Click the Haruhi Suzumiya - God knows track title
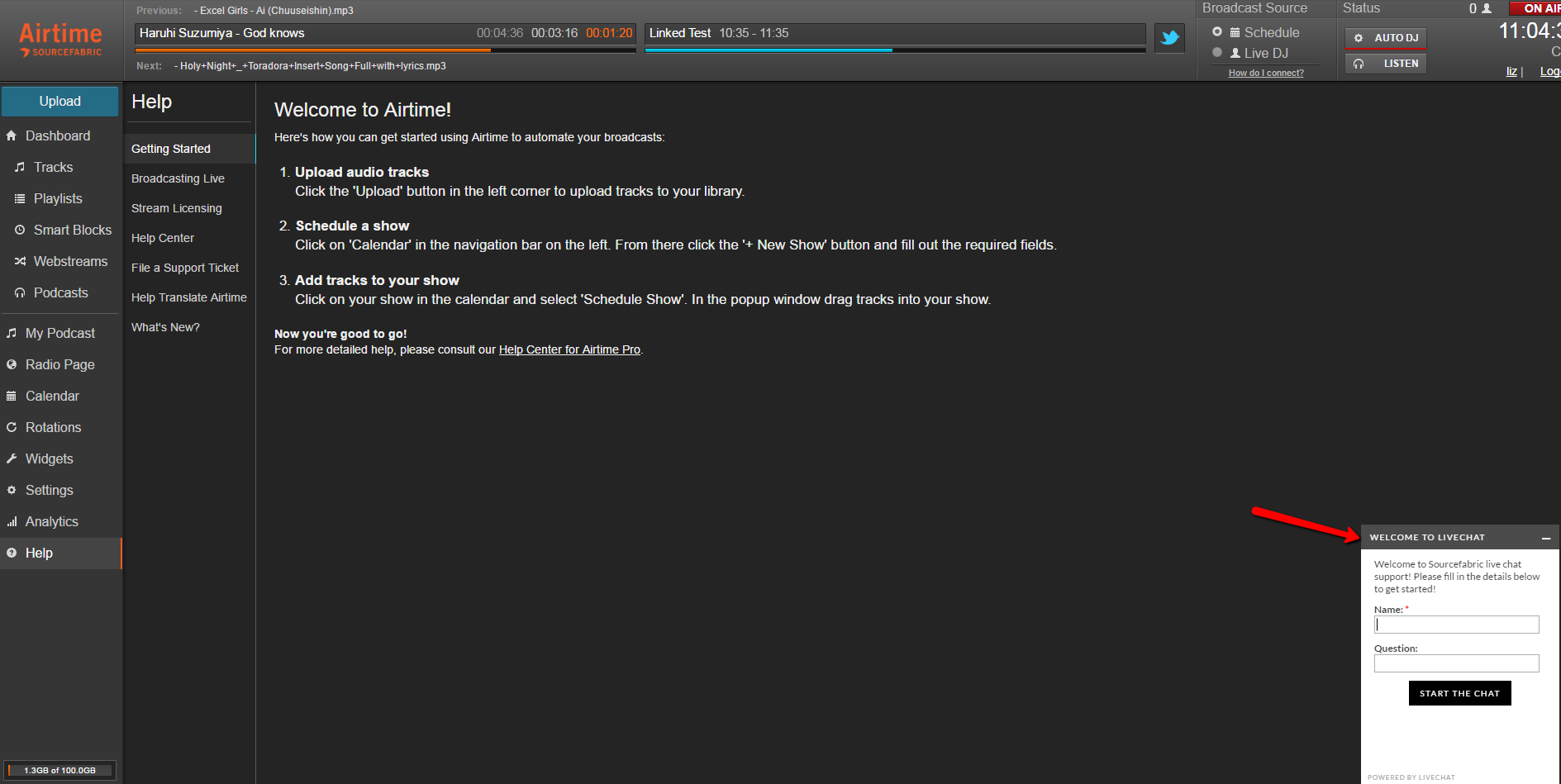The width and height of the screenshot is (1561, 784). coord(221,33)
